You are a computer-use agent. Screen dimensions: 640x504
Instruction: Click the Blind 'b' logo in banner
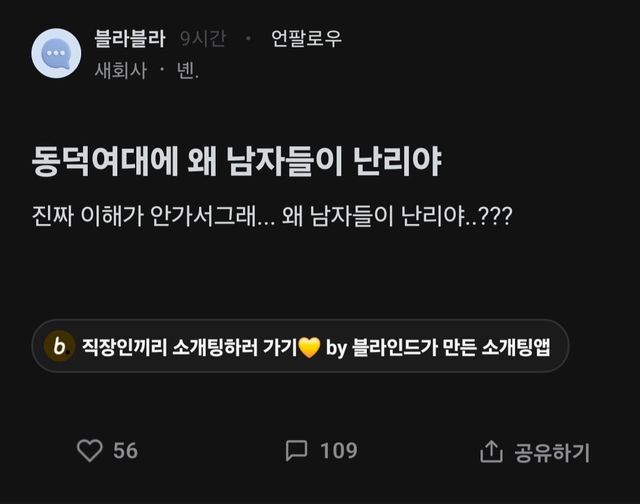[x=60, y=347]
